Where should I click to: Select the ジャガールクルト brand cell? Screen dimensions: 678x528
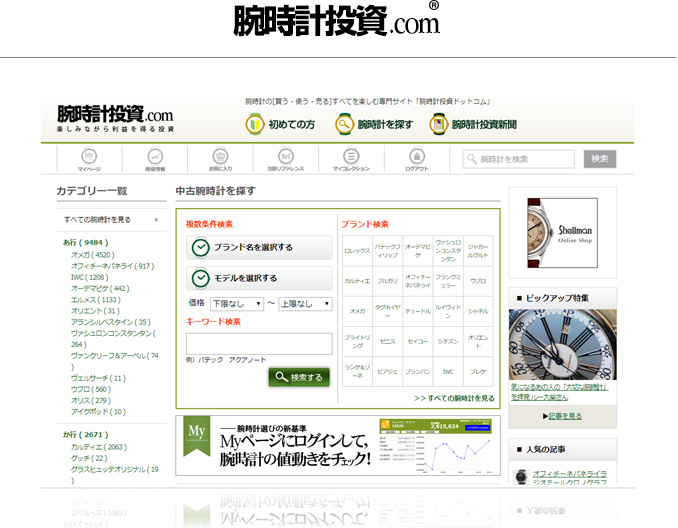pos(478,251)
